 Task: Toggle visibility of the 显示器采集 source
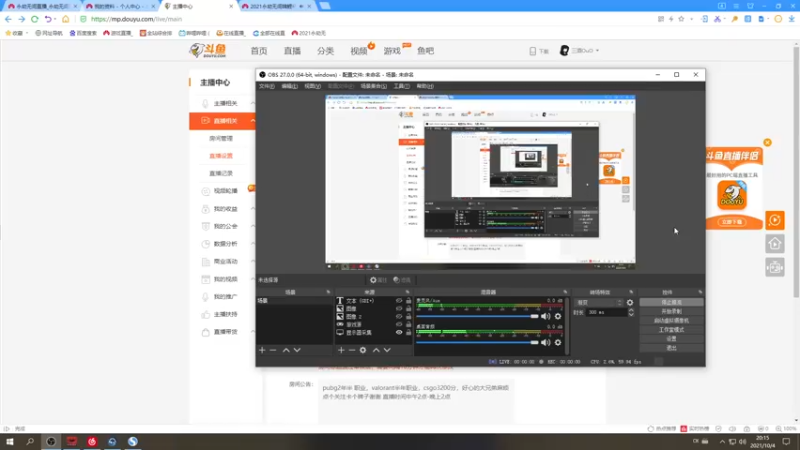point(399,332)
